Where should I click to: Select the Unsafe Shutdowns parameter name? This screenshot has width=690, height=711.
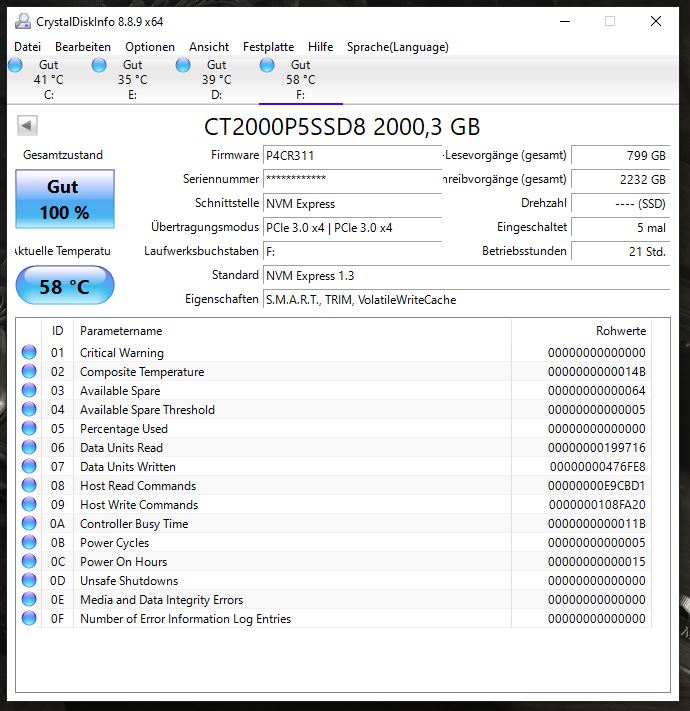coord(129,581)
